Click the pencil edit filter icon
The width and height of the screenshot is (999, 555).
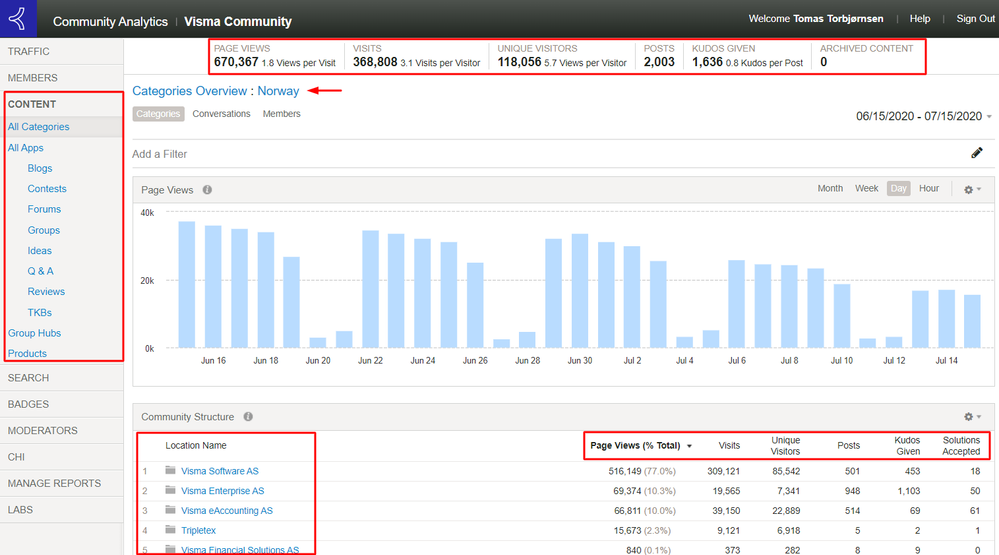[x=977, y=153]
